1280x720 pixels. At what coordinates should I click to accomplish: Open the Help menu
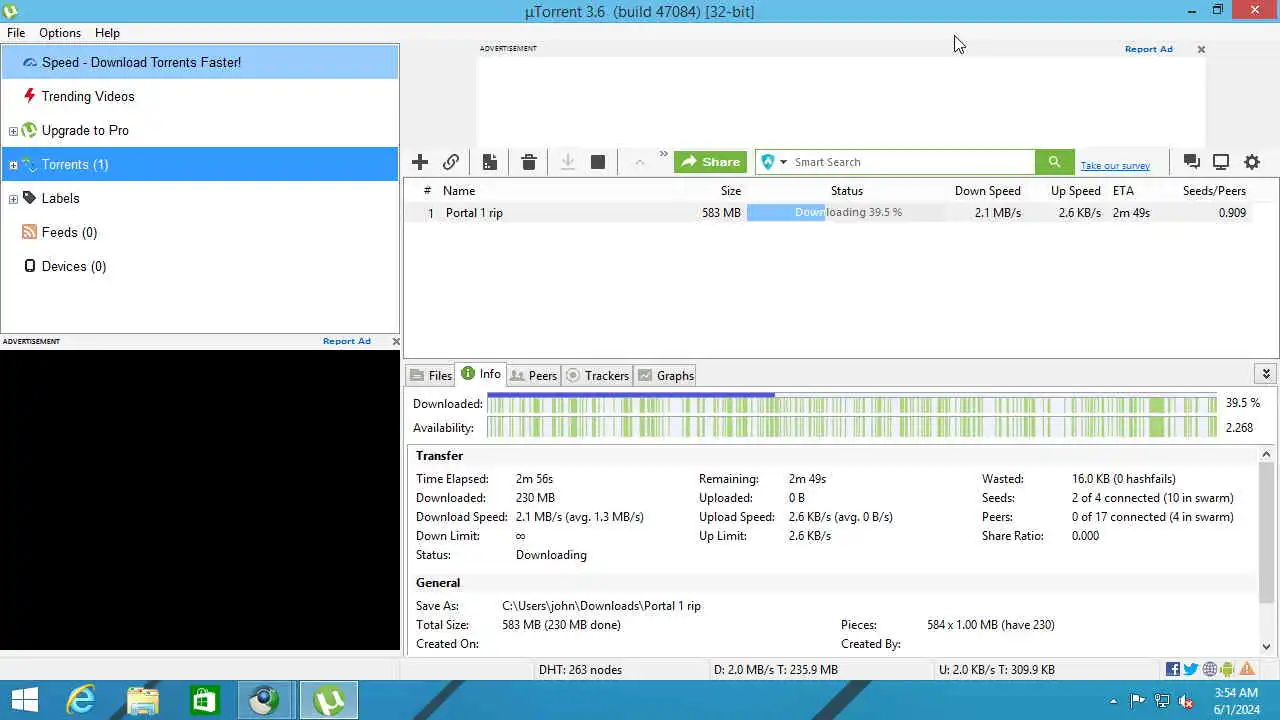[x=107, y=33]
